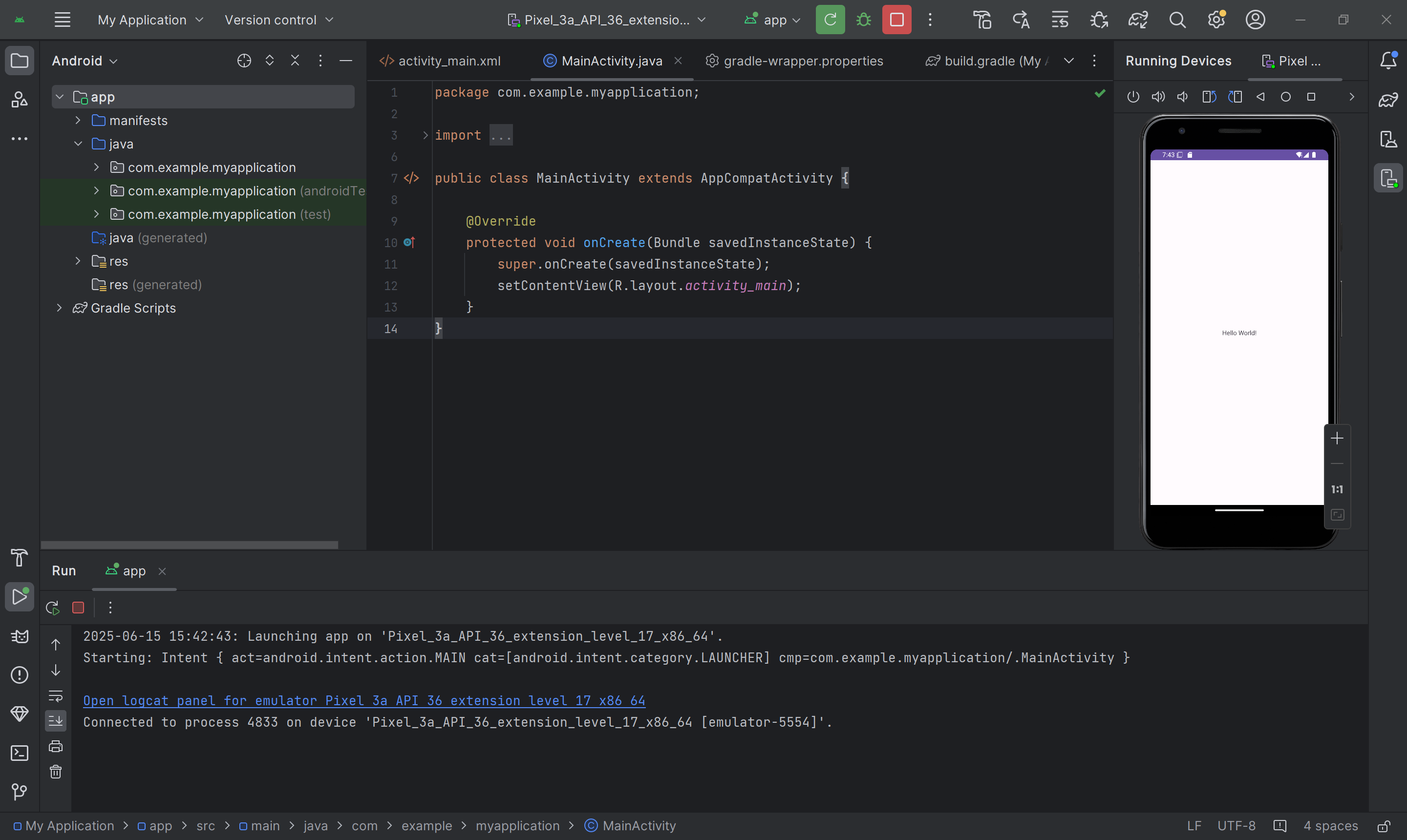Click Sync Project with Gradle Files icon

pos(1137,20)
